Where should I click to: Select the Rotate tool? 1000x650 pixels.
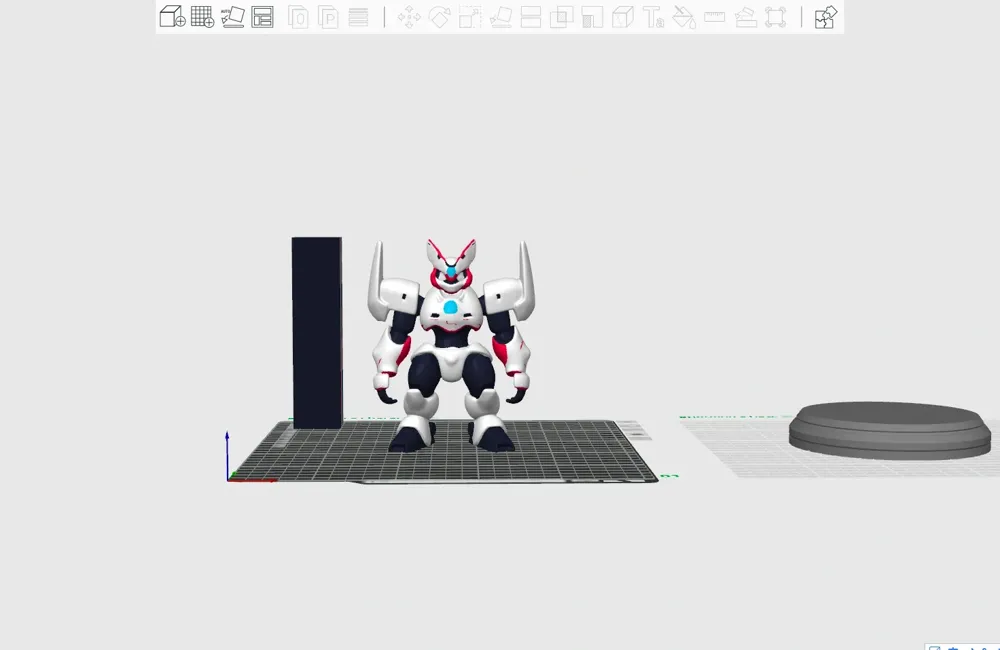click(439, 17)
